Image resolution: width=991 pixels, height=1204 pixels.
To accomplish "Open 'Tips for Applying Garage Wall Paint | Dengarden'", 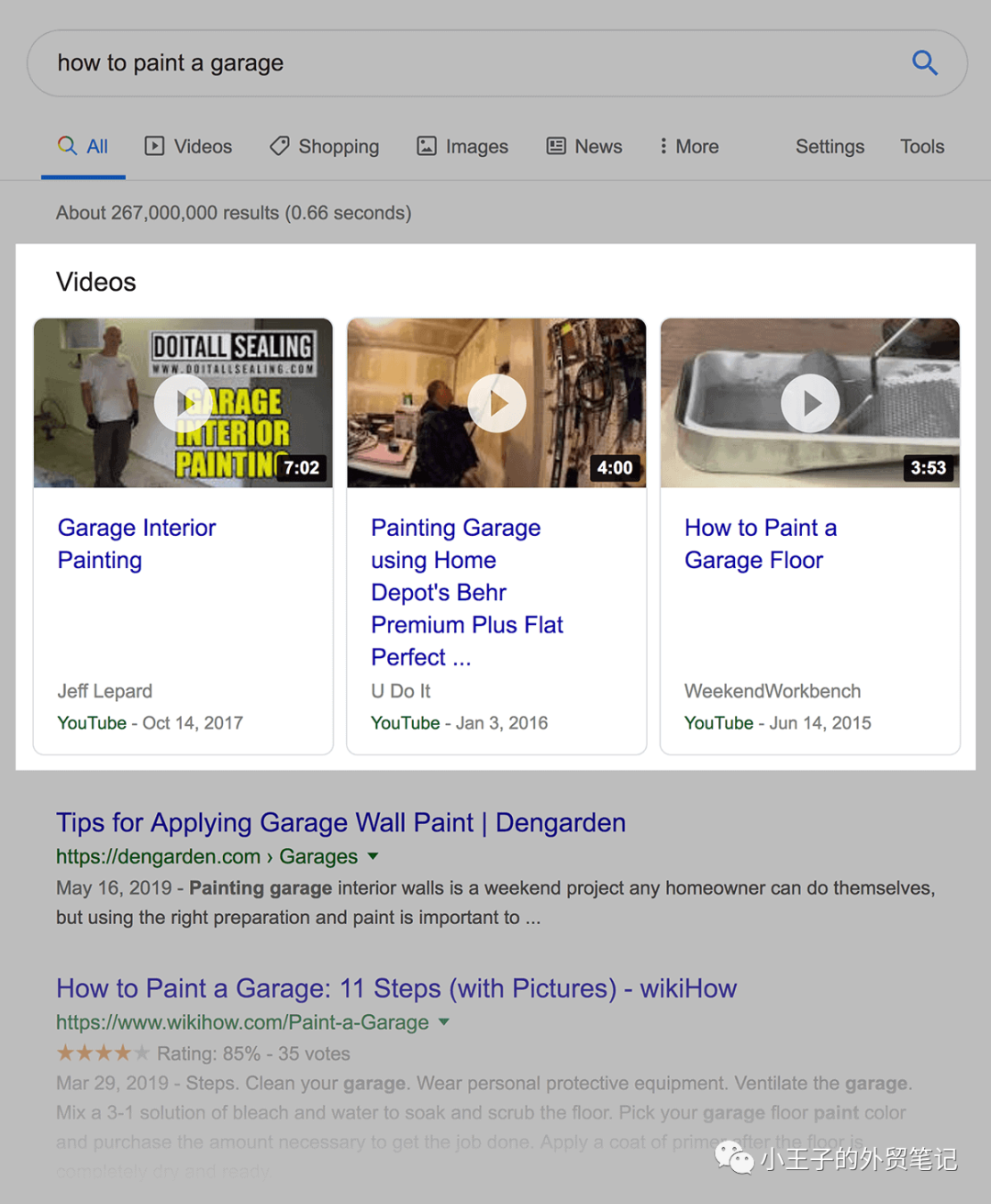I will point(340,823).
